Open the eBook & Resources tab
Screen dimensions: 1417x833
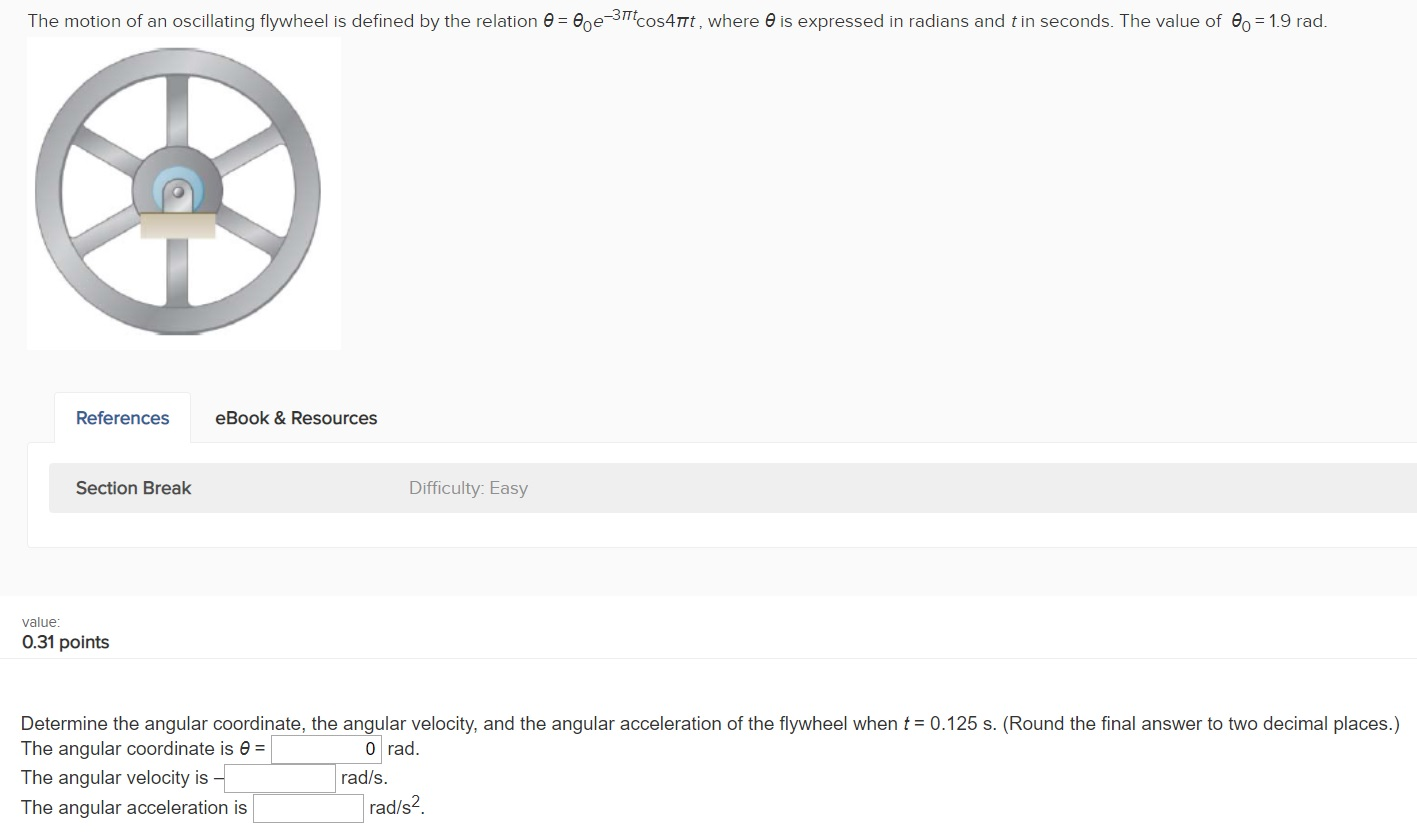(295, 418)
